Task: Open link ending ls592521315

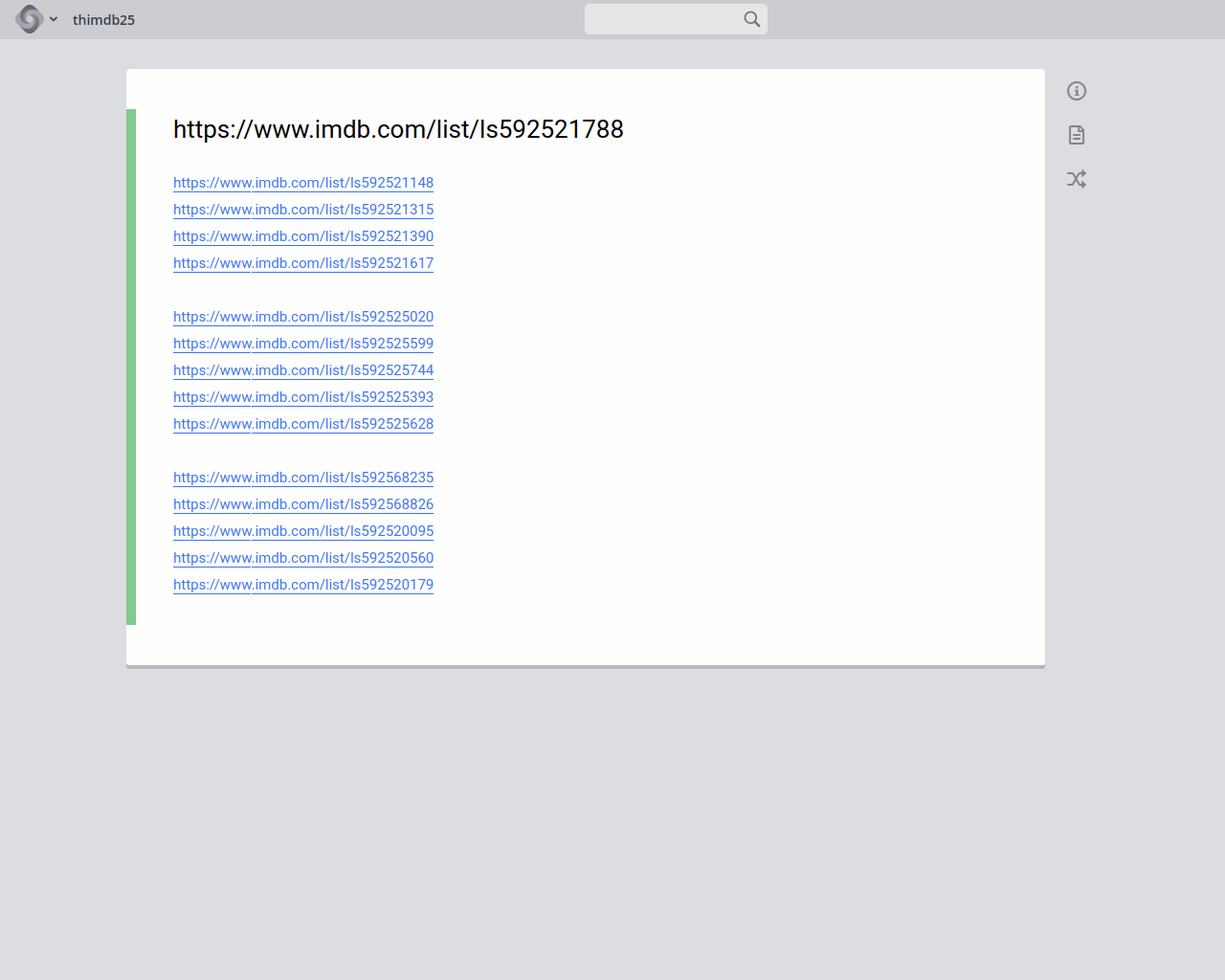Action: 303,210
